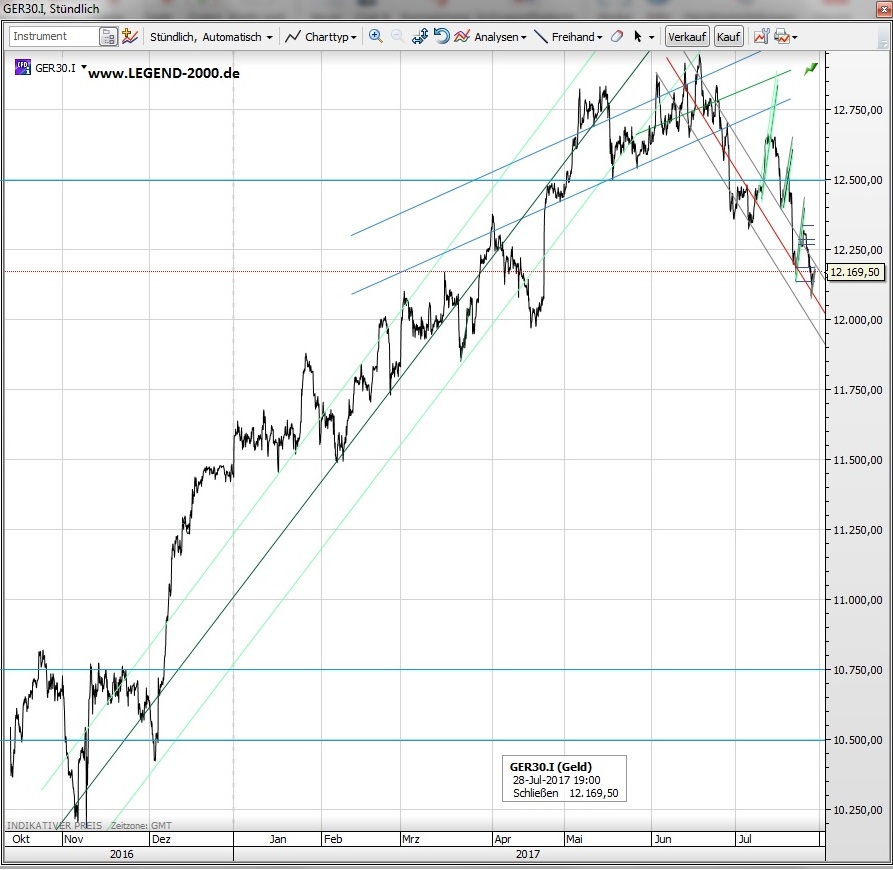This screenshot has height=870, width=893.
Task: Click the undo/reset arrow icon
Action: click(441, 36)
